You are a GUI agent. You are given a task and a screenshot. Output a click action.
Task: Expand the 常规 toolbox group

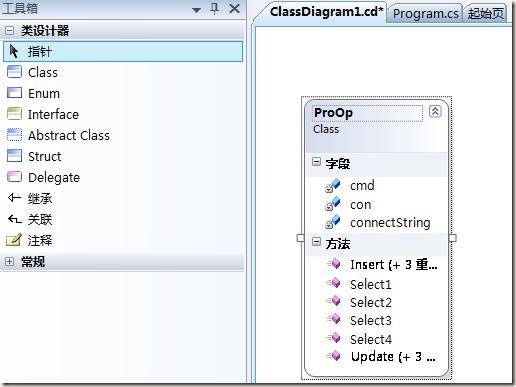click(10, 262)
